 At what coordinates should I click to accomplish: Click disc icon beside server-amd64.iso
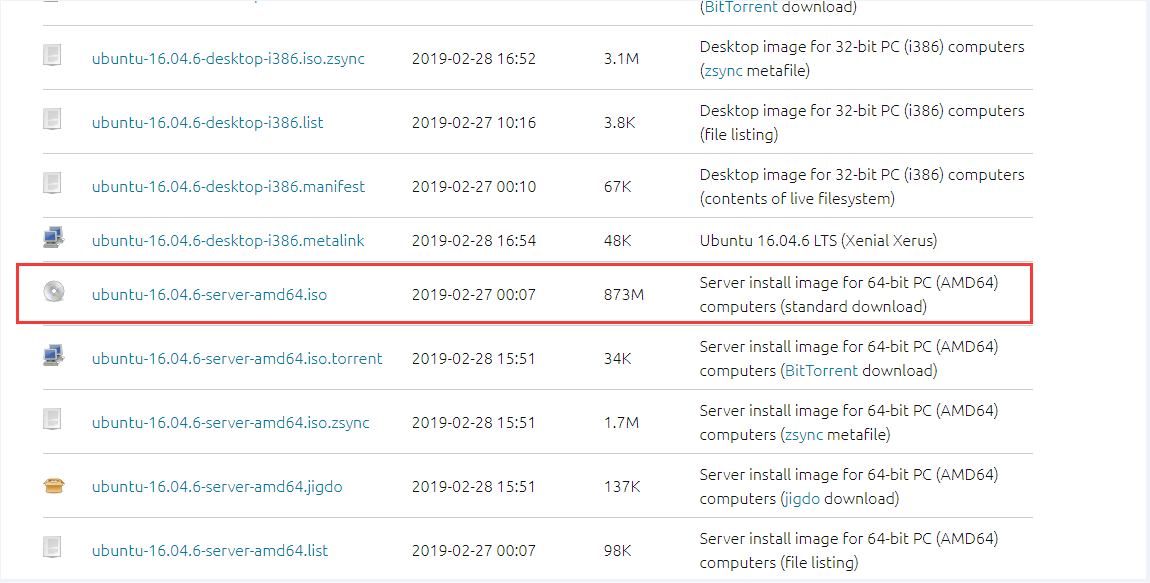54,291
